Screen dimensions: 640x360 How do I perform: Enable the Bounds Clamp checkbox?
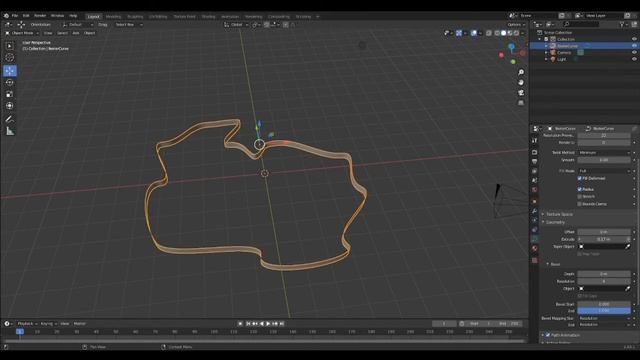coord(579,204)
